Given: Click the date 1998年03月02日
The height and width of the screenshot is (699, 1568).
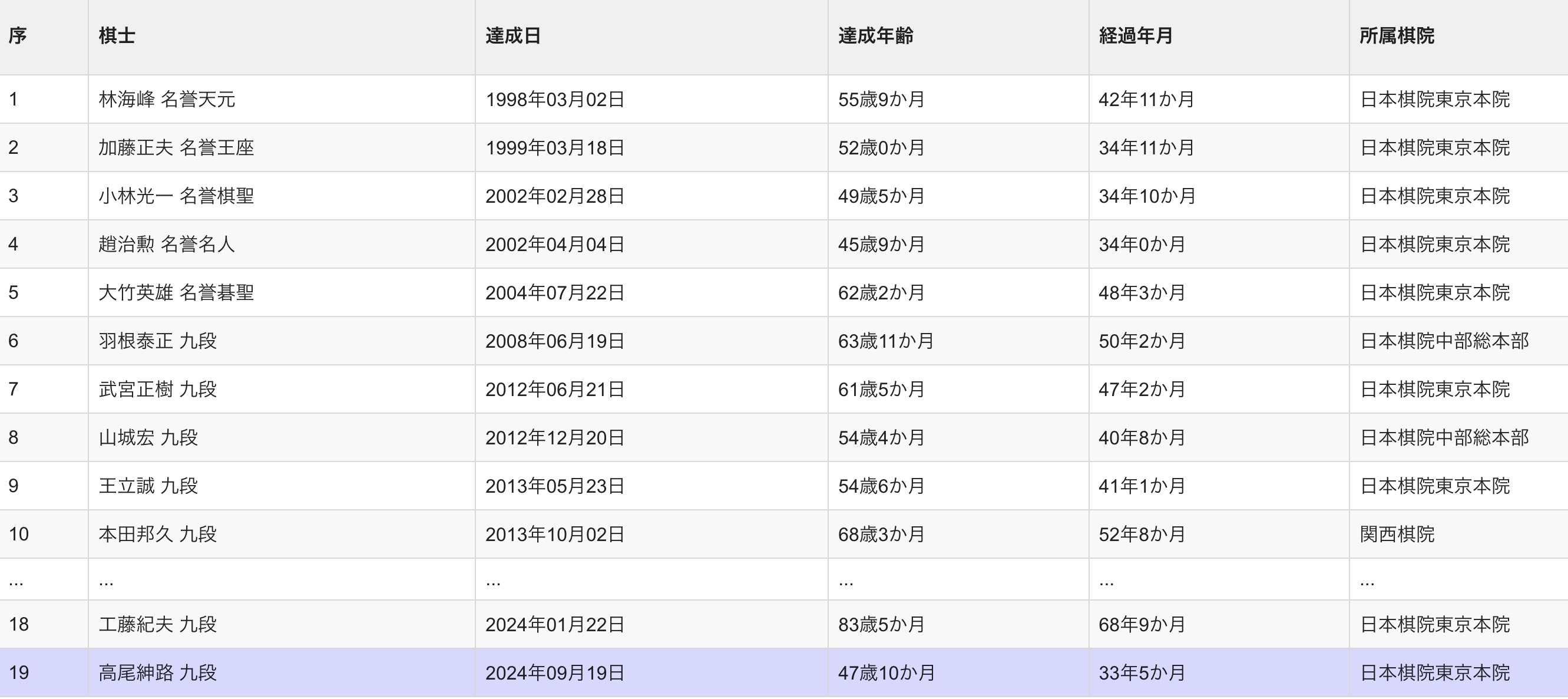Looking at the screenshot, I should 555,99.
